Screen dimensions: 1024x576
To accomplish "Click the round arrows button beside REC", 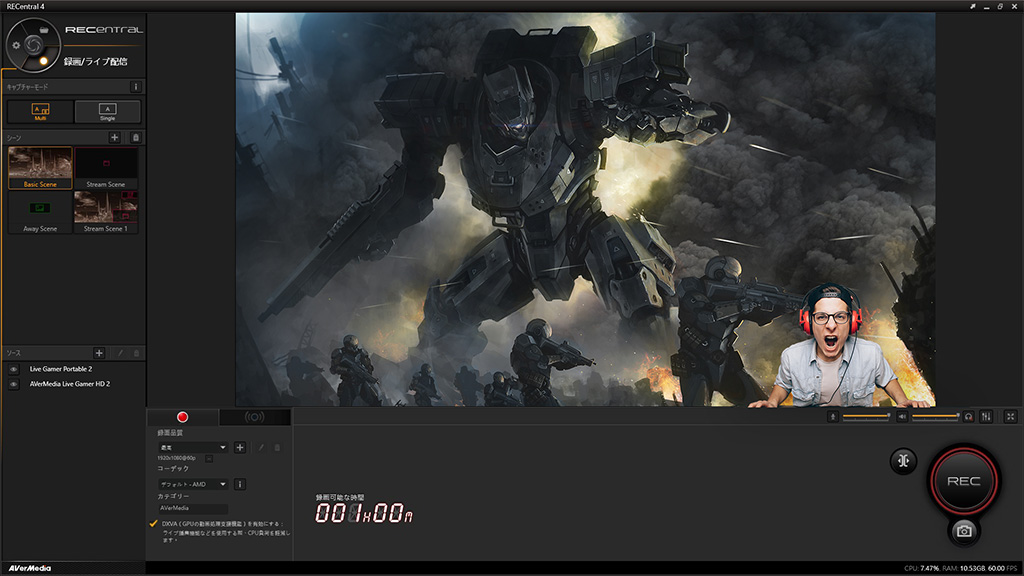I will (903, 461).
